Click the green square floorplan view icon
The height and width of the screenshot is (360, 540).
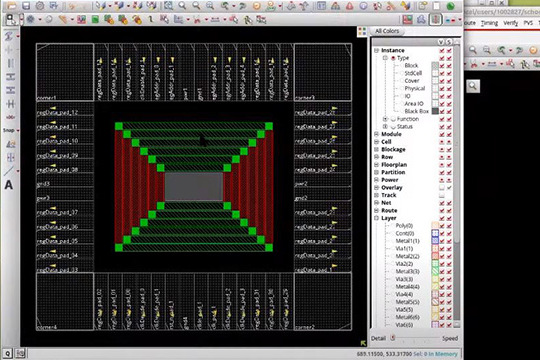tap(95, 20)
